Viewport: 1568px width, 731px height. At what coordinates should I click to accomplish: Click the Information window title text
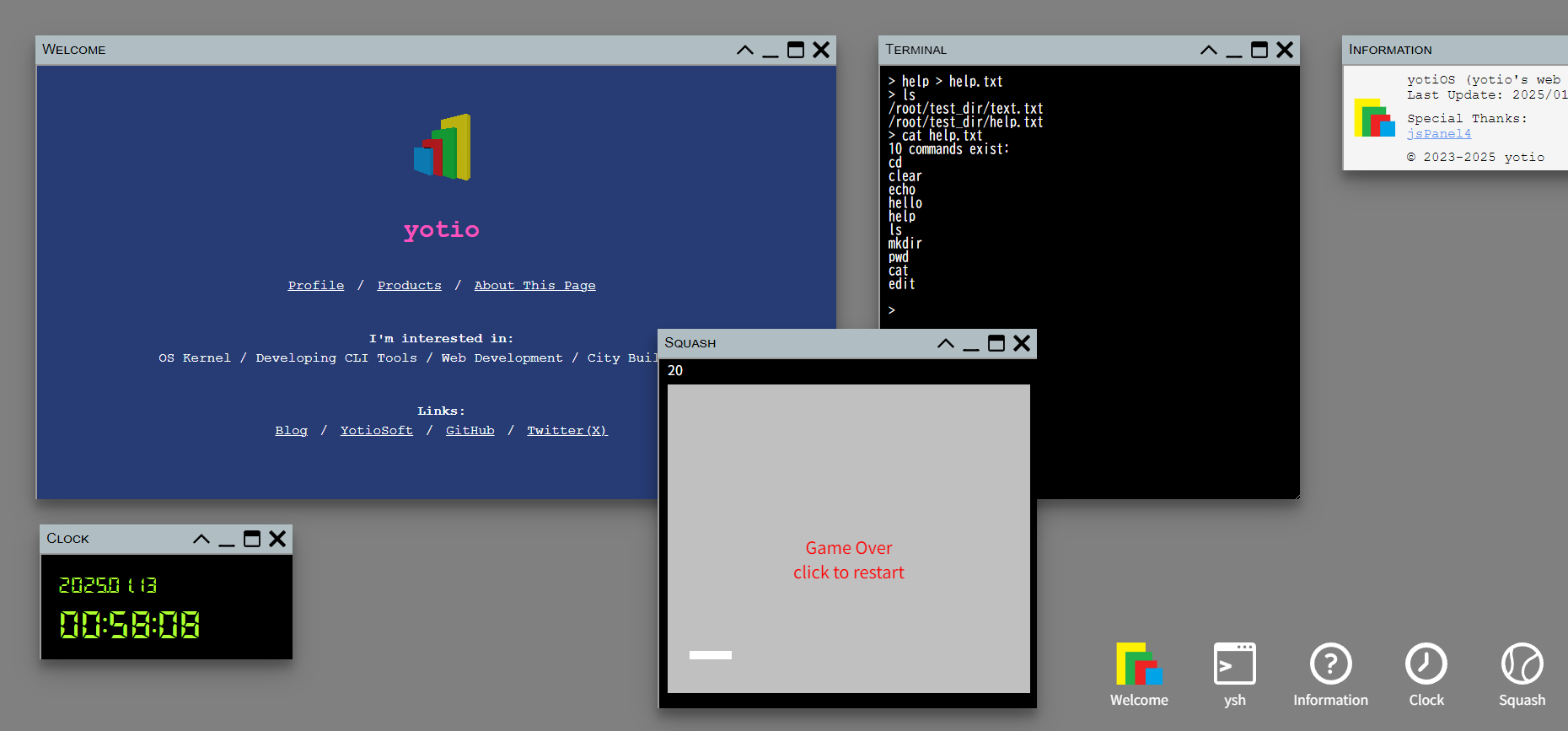pos(1390,50)
